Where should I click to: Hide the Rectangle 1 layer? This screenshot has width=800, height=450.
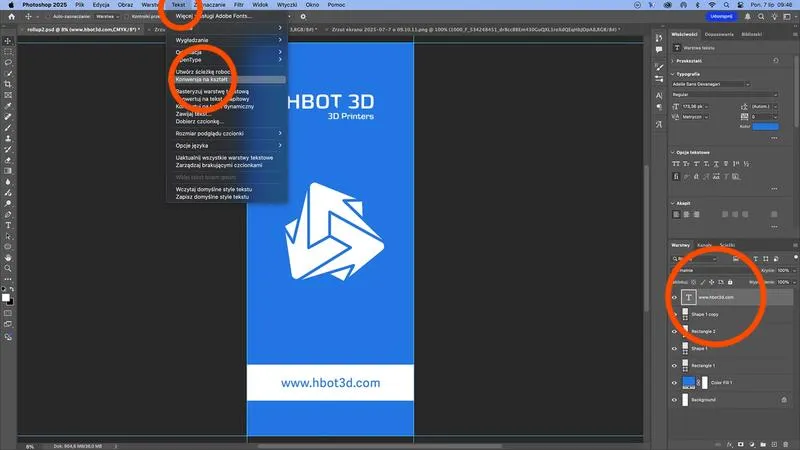click(x=674, y=366)
